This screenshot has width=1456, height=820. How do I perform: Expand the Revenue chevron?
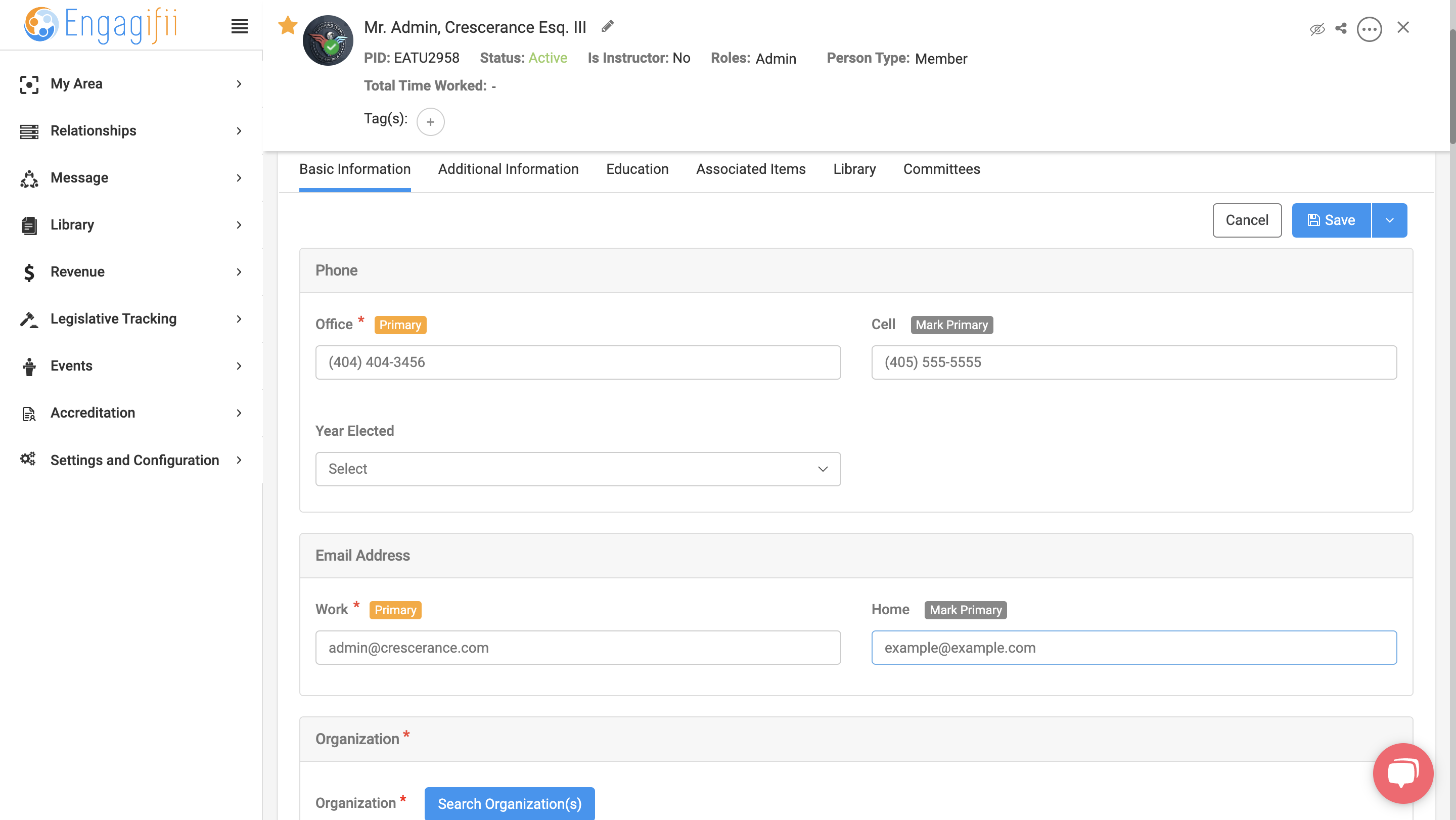coord(239,272)
